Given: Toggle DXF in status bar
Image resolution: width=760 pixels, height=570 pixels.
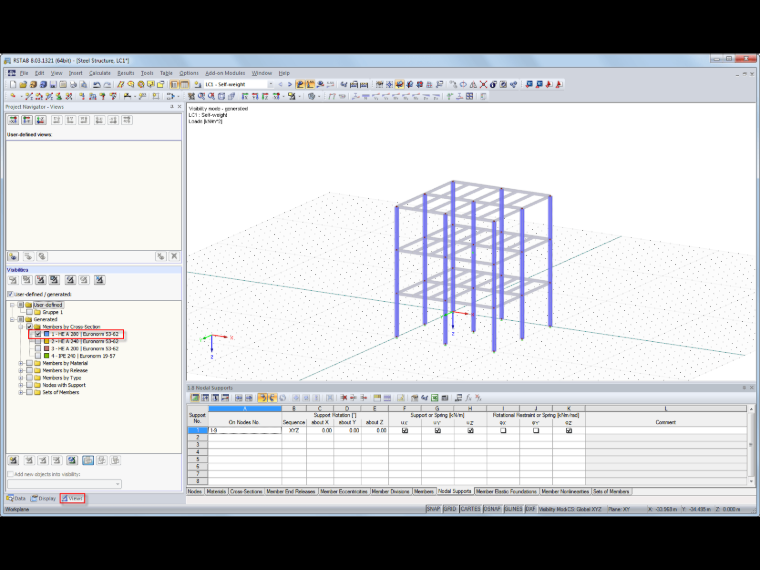Looking at the screenshot, I should click(531, 509).
